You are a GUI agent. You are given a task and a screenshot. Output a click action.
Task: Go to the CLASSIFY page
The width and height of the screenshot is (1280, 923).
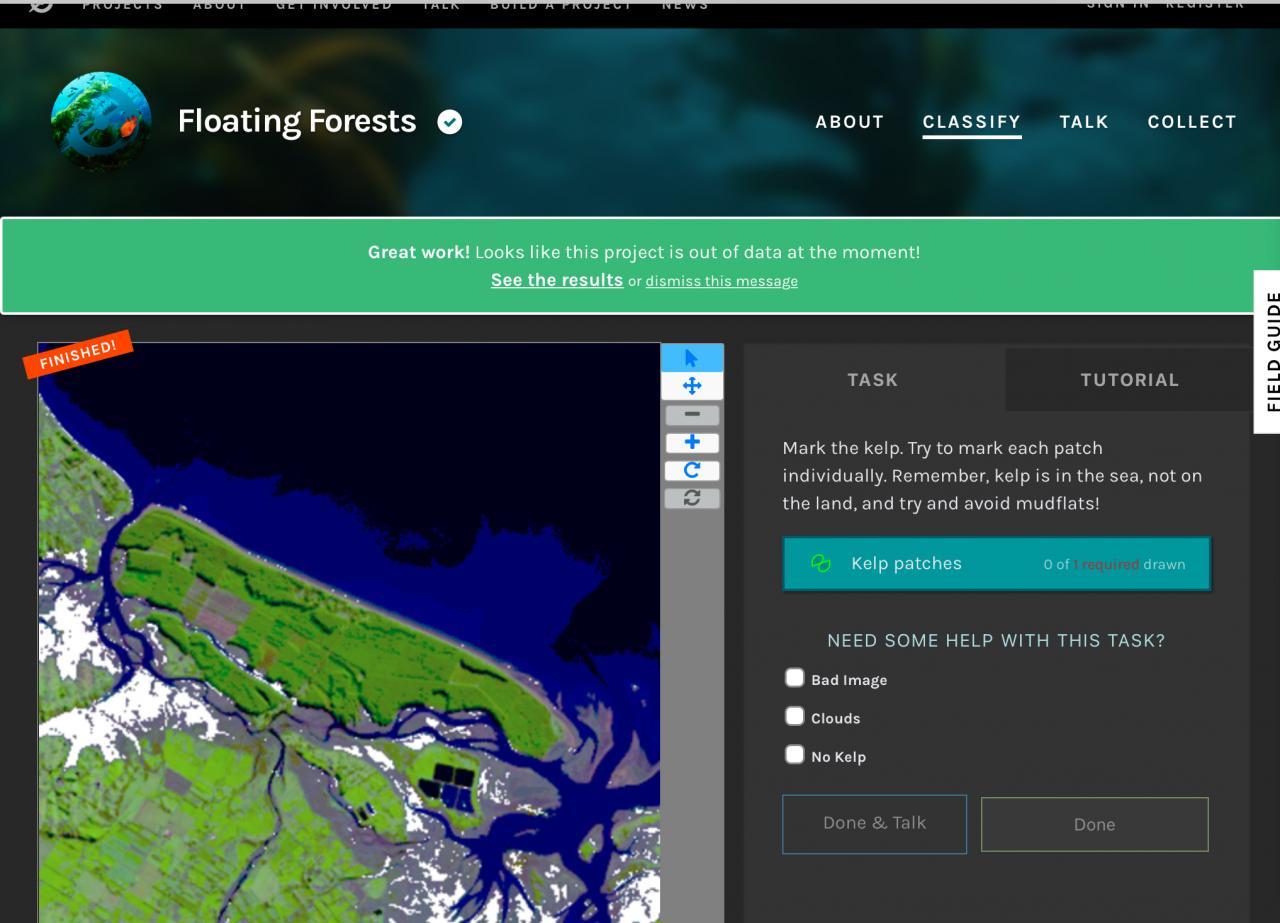(972, 122)
